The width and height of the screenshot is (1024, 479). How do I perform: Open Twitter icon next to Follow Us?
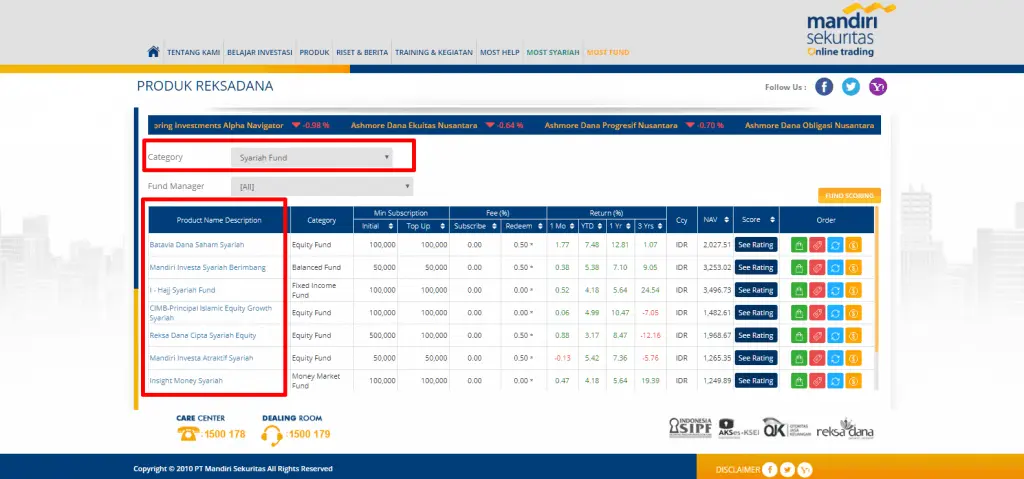pos(851,87)
